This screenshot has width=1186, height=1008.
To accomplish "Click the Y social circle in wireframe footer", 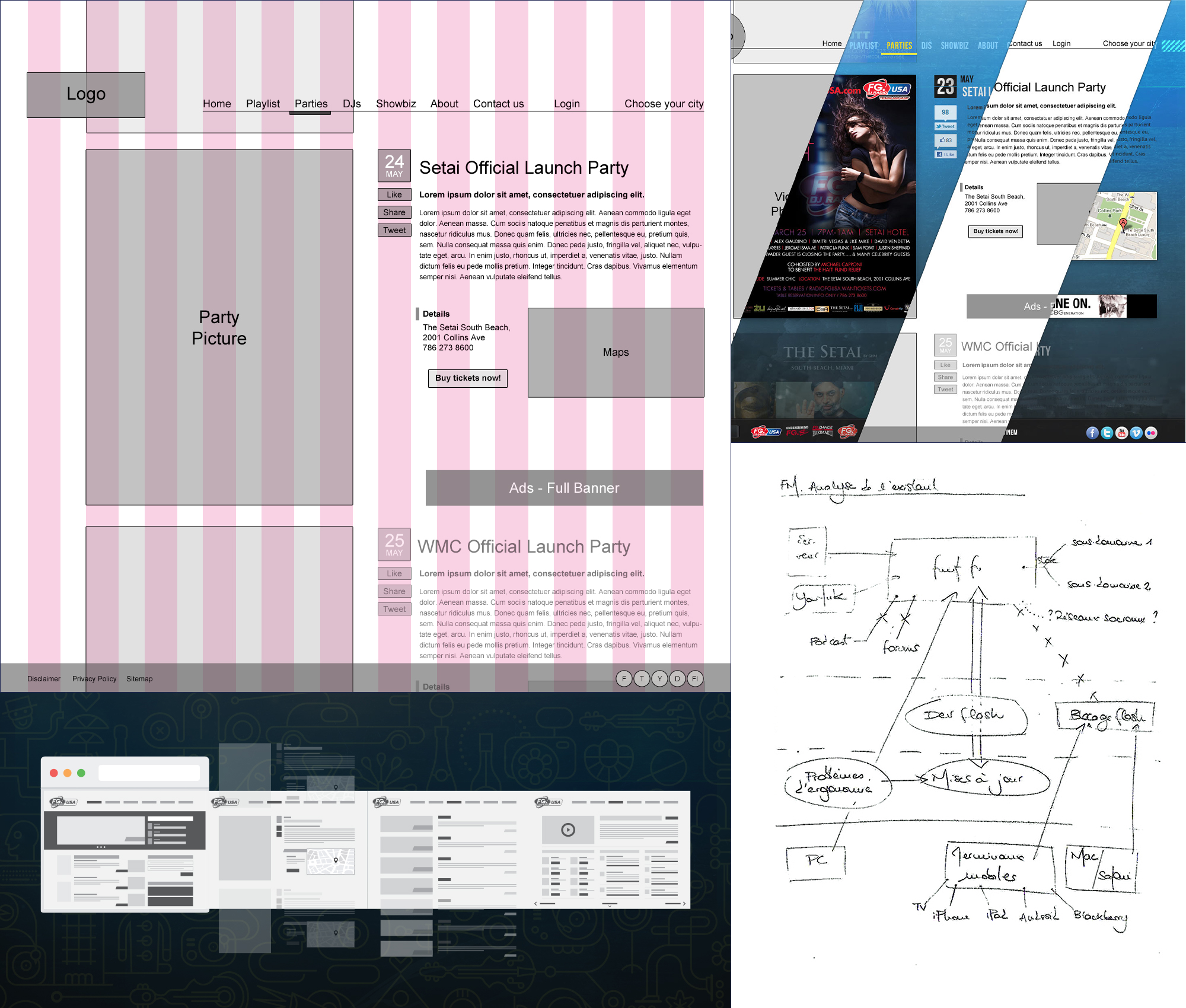I will (x=659, y=678).
